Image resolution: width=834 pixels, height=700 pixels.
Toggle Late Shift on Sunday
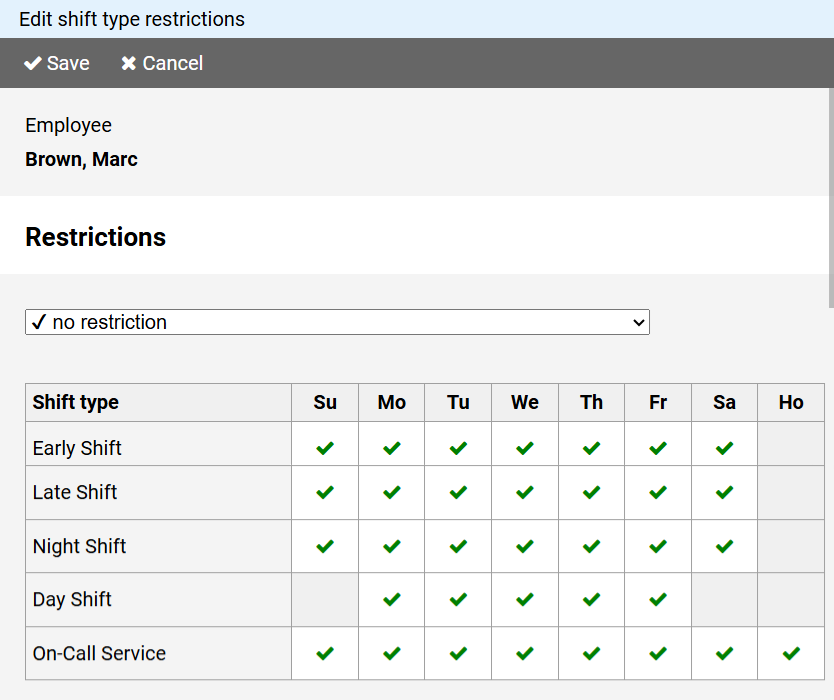[325, 493]
